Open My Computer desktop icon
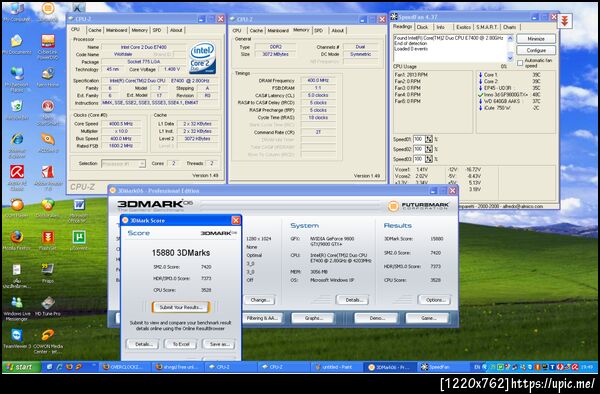The height and width of the screenshot is (394, 600). pos(16,11)
